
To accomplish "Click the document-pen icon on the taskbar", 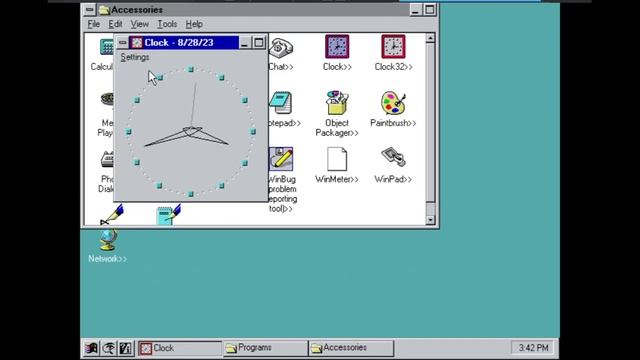I will click(126, 348).
